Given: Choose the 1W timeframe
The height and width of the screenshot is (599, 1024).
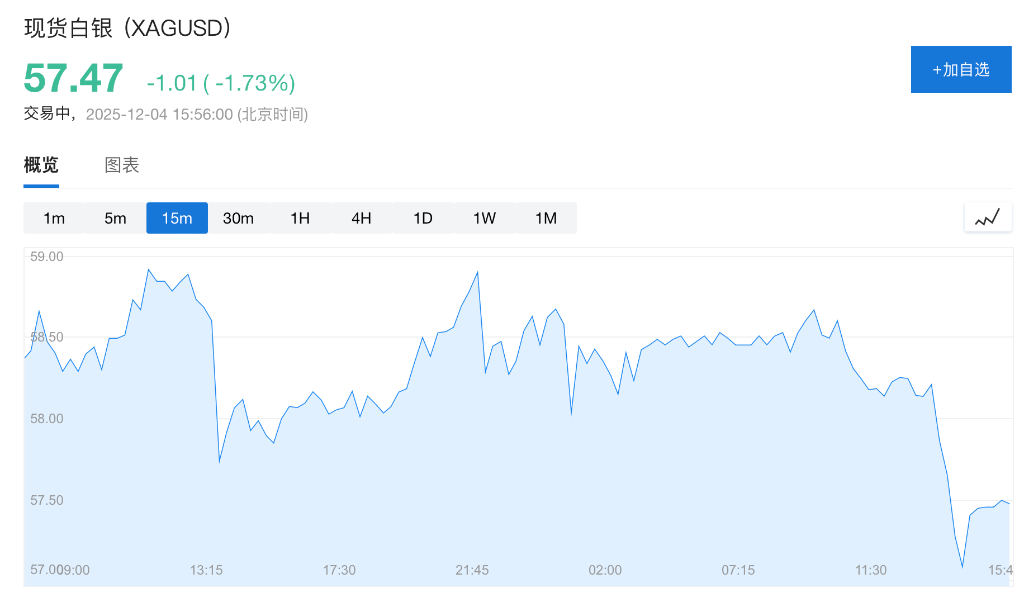Looking at the screenshot, I should 484,218.
